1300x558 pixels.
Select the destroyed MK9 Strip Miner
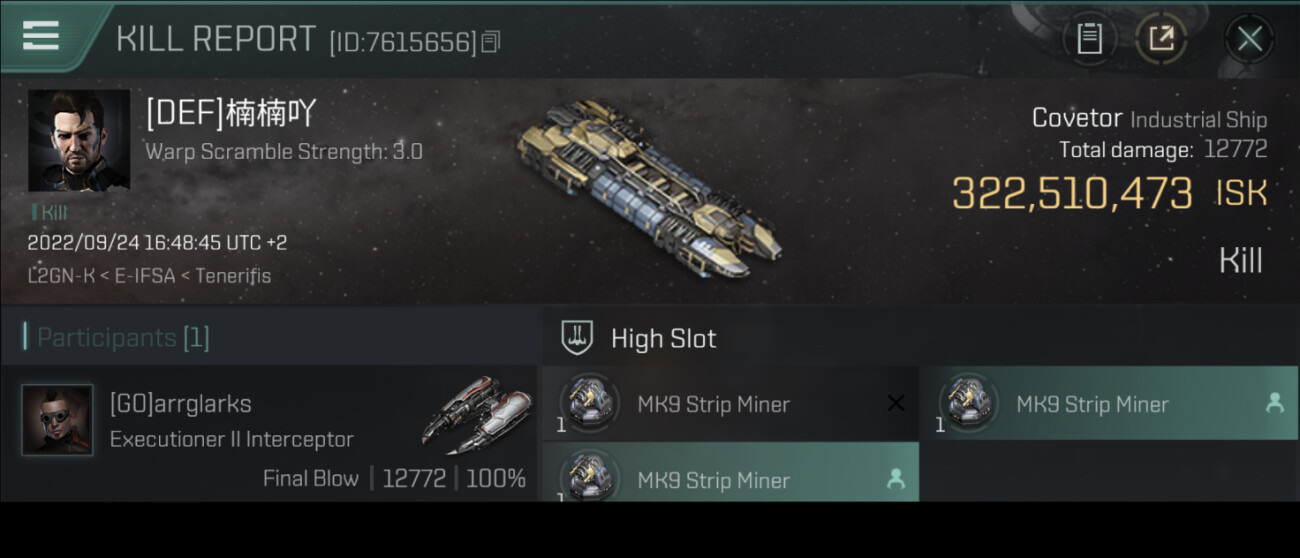click(x=730, y=404)
